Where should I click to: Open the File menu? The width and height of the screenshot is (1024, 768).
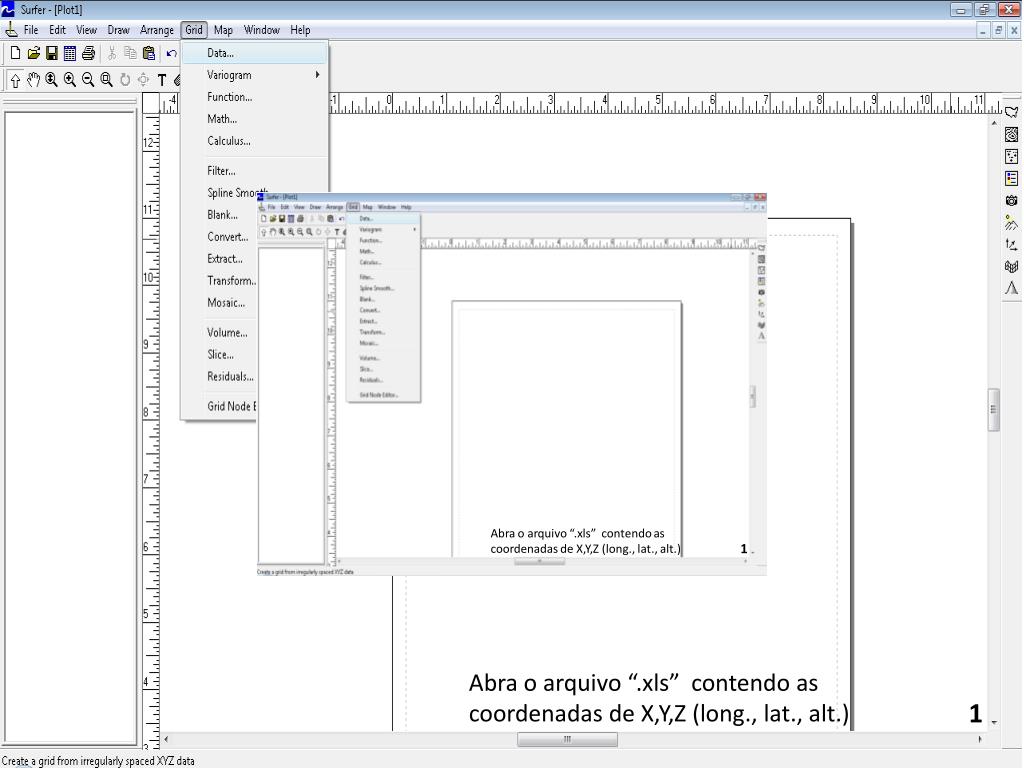click(31, 30)
